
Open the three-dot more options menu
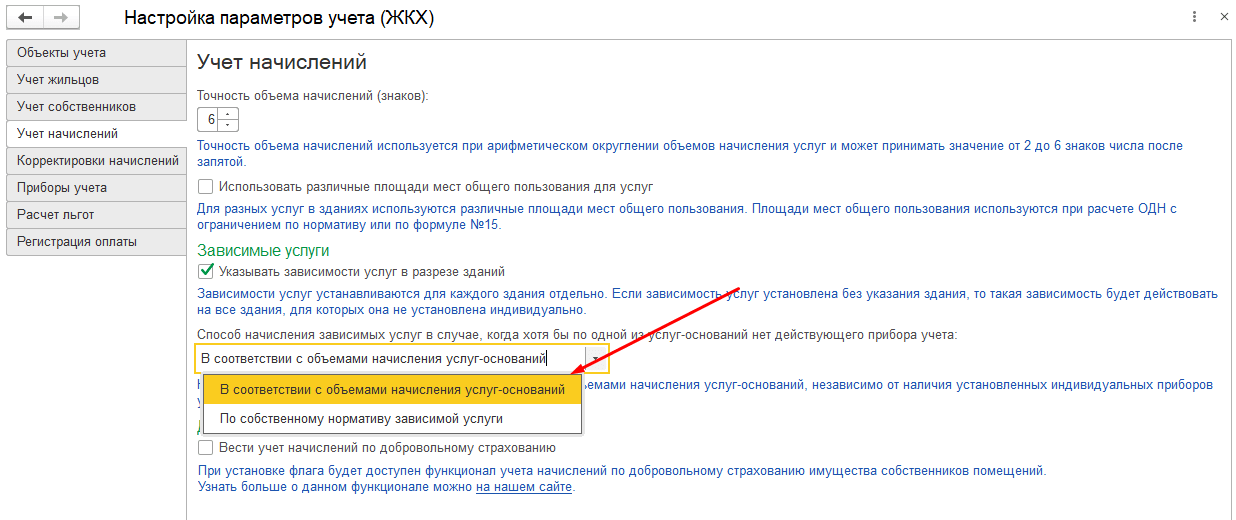click(x=1195, y=18)
